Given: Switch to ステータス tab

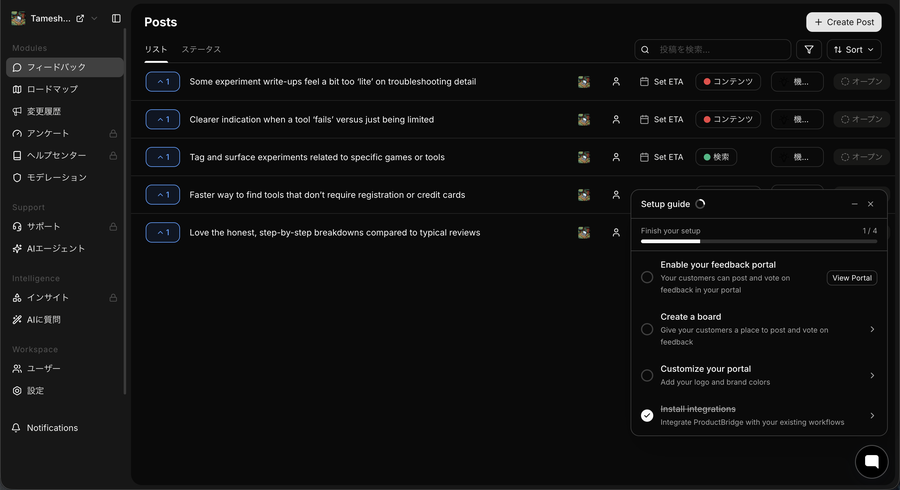Looking at the screenshot, I should [201, 49].
